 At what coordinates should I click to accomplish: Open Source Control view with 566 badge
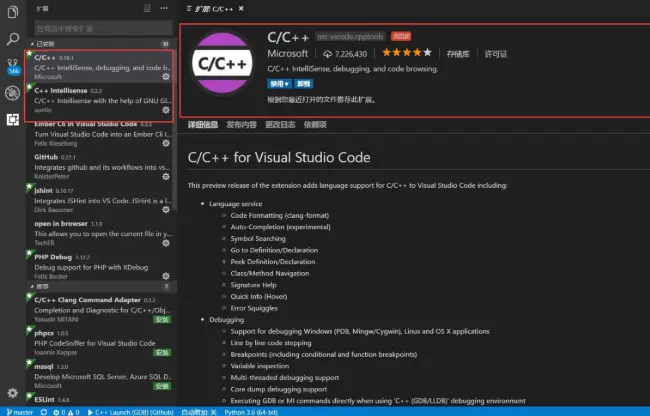(13, 66)
